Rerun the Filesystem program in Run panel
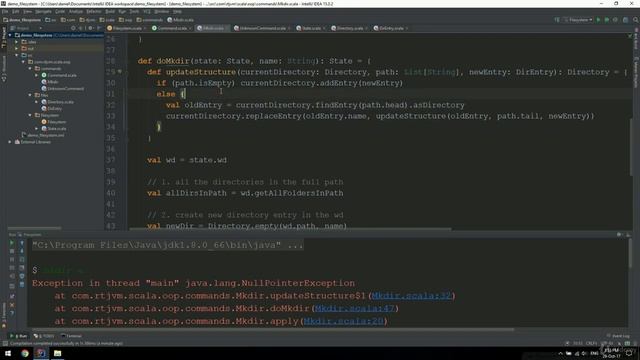The height and width of the screenshot is (360, 640). [x=12, y=243]
